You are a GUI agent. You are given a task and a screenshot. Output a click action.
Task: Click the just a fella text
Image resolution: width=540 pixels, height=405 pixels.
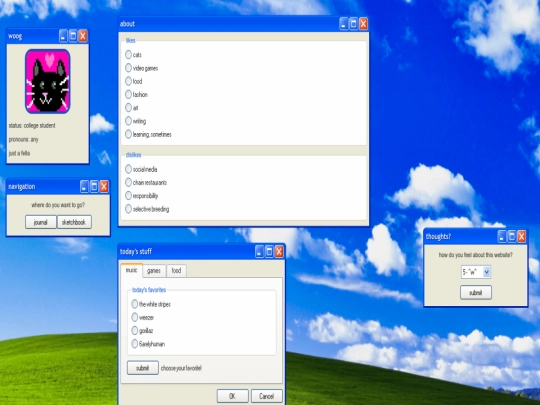pyautogui.click(x=19, y=153)
